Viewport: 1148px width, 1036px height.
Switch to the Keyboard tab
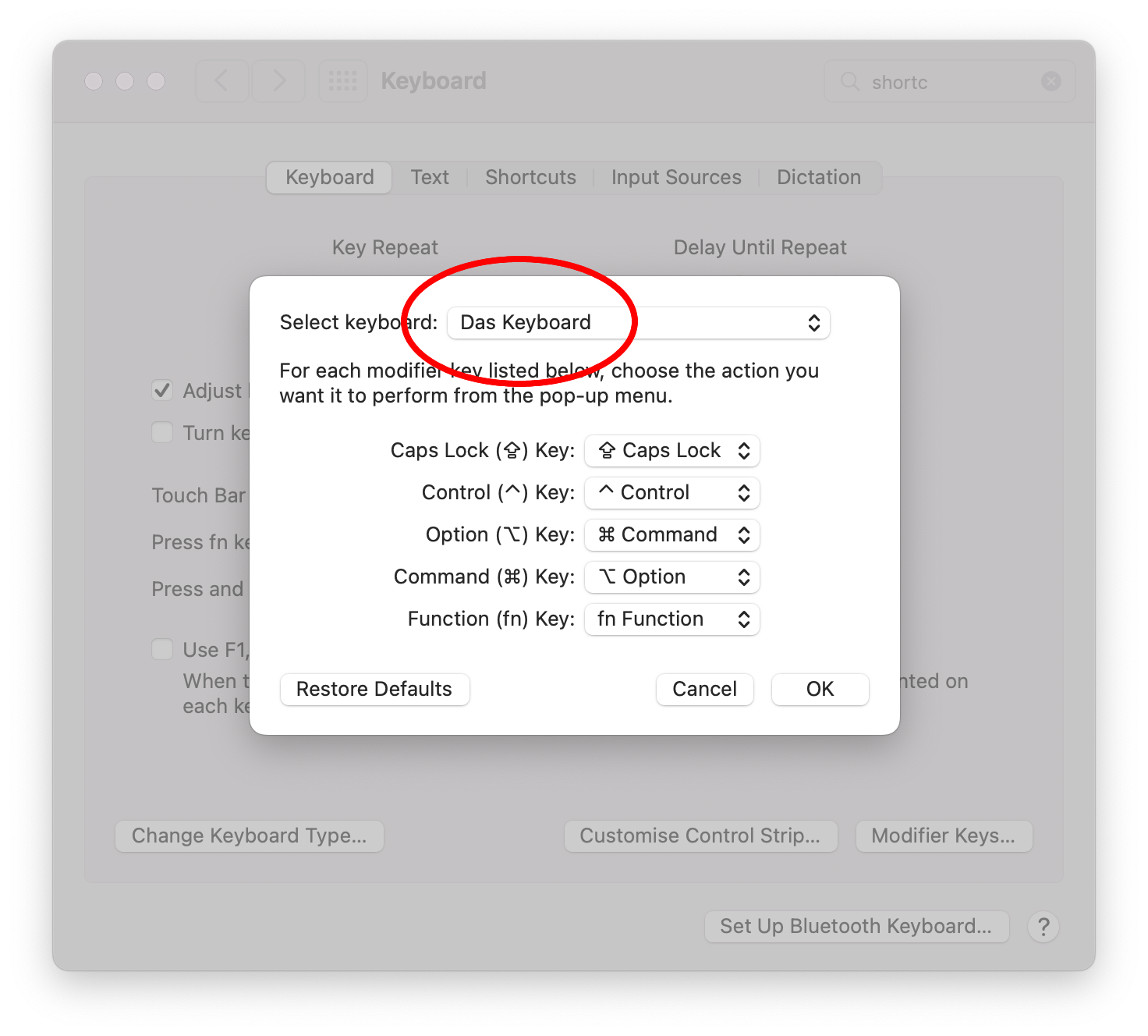(329, 178)
